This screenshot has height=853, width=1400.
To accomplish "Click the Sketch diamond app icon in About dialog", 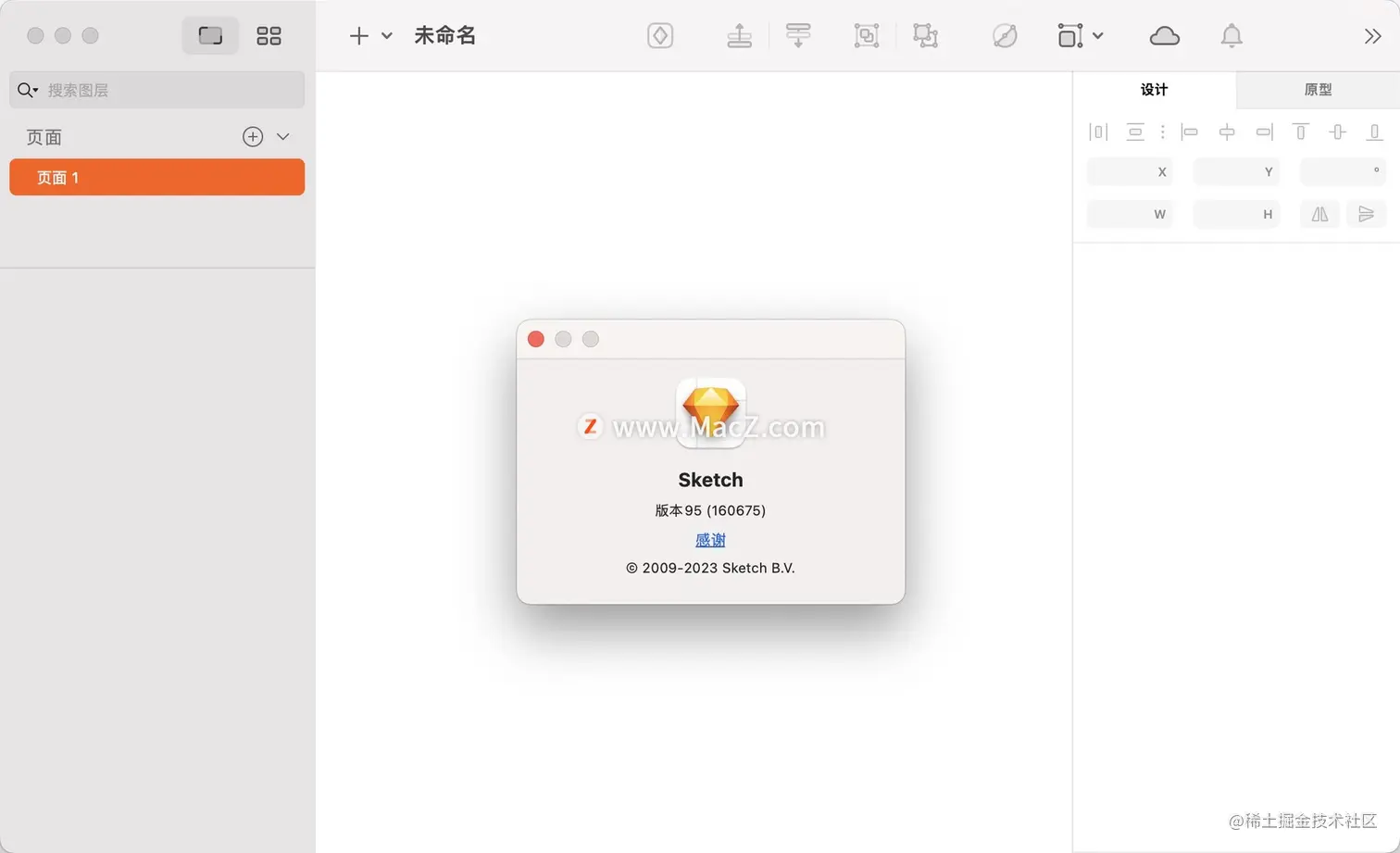I will 710,412.
